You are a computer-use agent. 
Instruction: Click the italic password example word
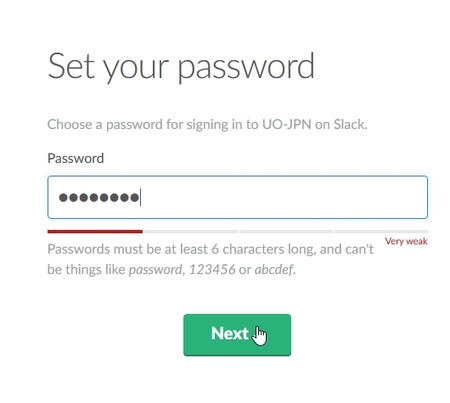coord(155,269)
